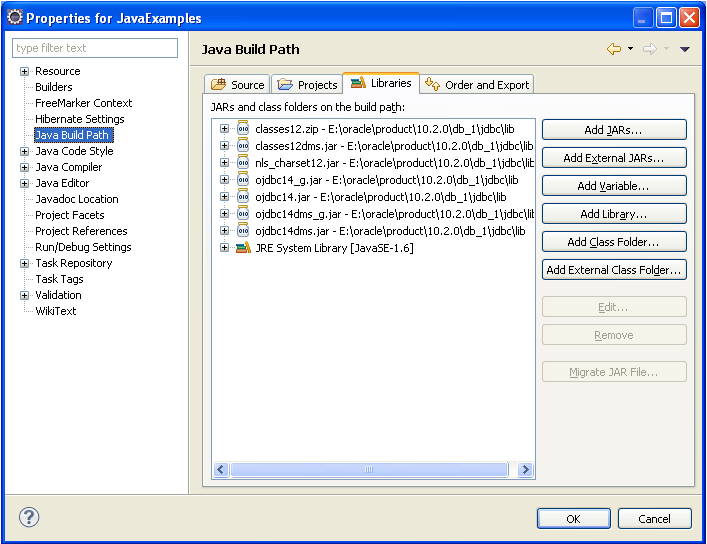Click the Add Library... button
This screenshot has height=544, width=707.
click(x=614, y=214)
